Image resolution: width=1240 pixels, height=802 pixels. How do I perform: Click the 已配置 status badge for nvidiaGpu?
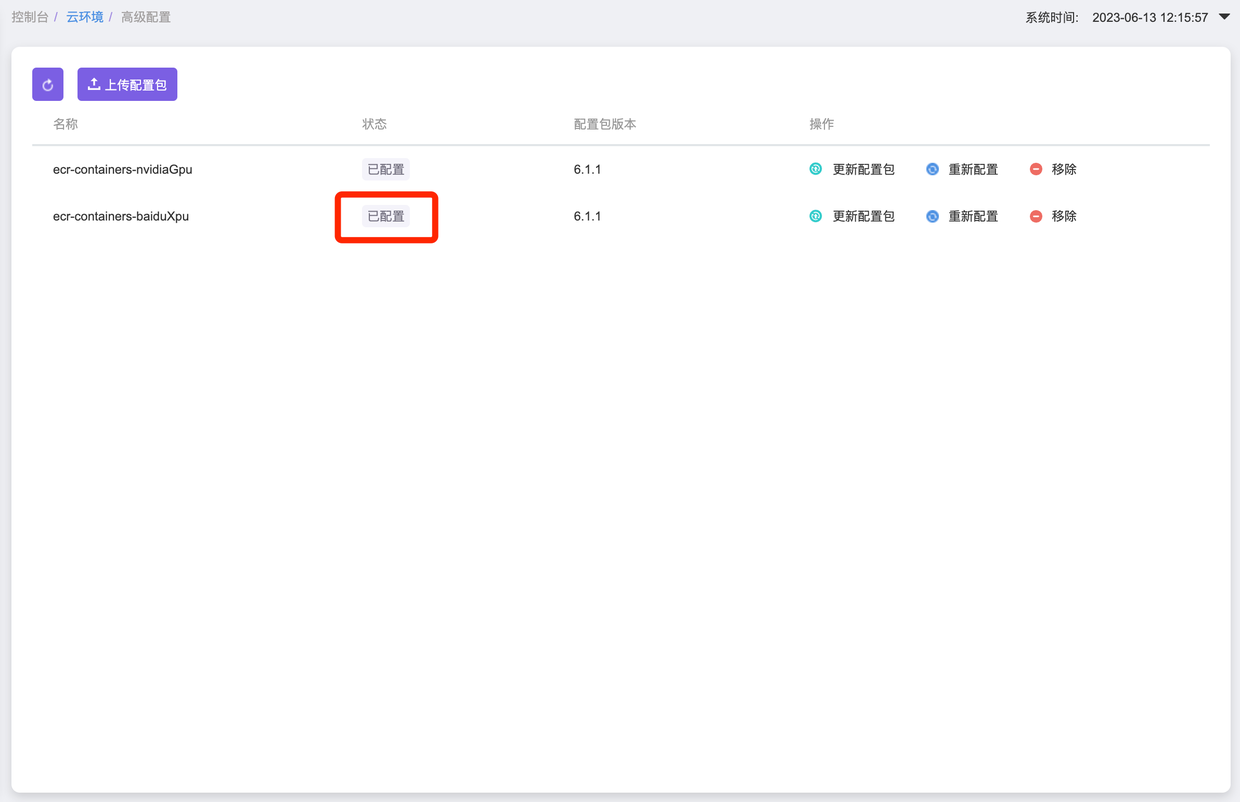(386, 169)
